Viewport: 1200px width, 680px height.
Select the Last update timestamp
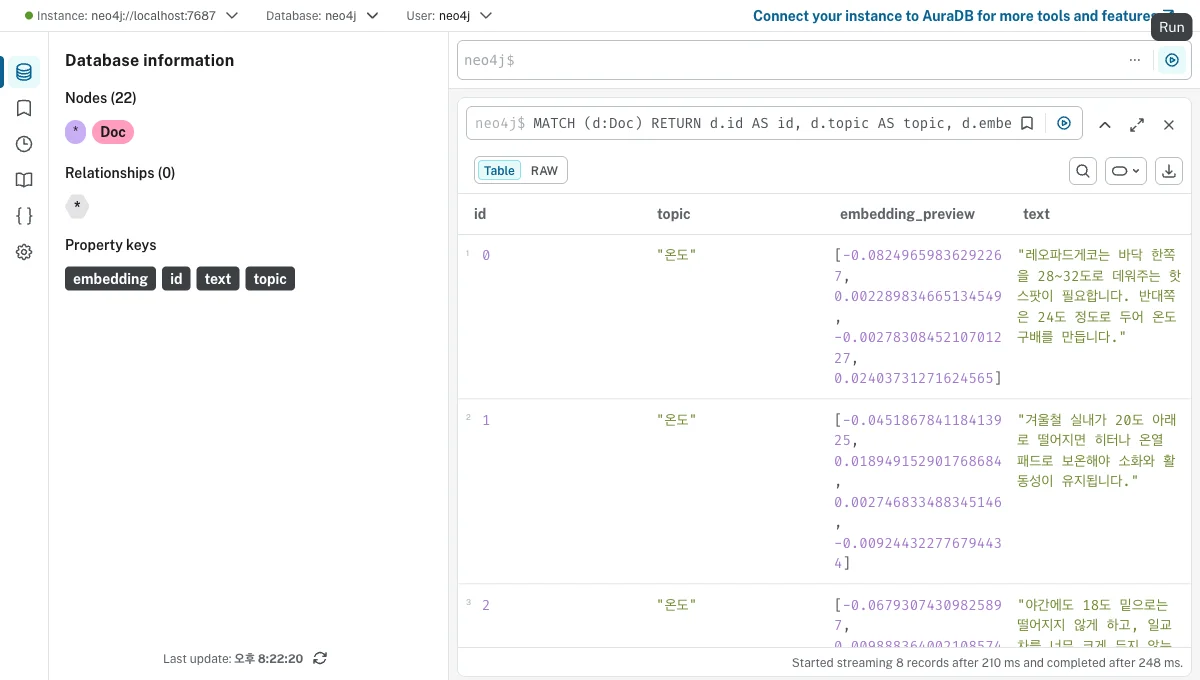coord(233,659)
